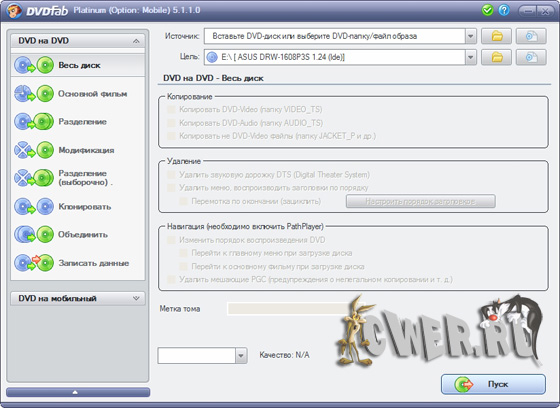Click the green checkmark settings icon

click(x=487, y=10)
